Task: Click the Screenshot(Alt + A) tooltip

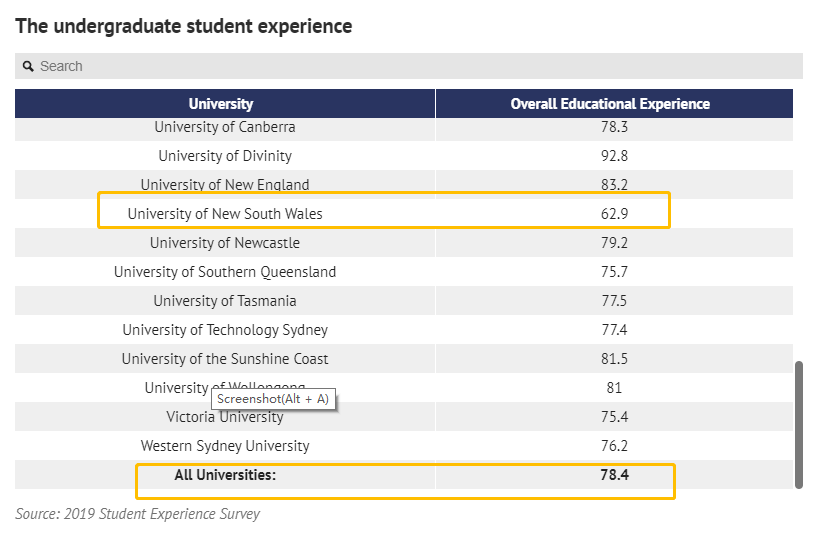Action: 273,399
